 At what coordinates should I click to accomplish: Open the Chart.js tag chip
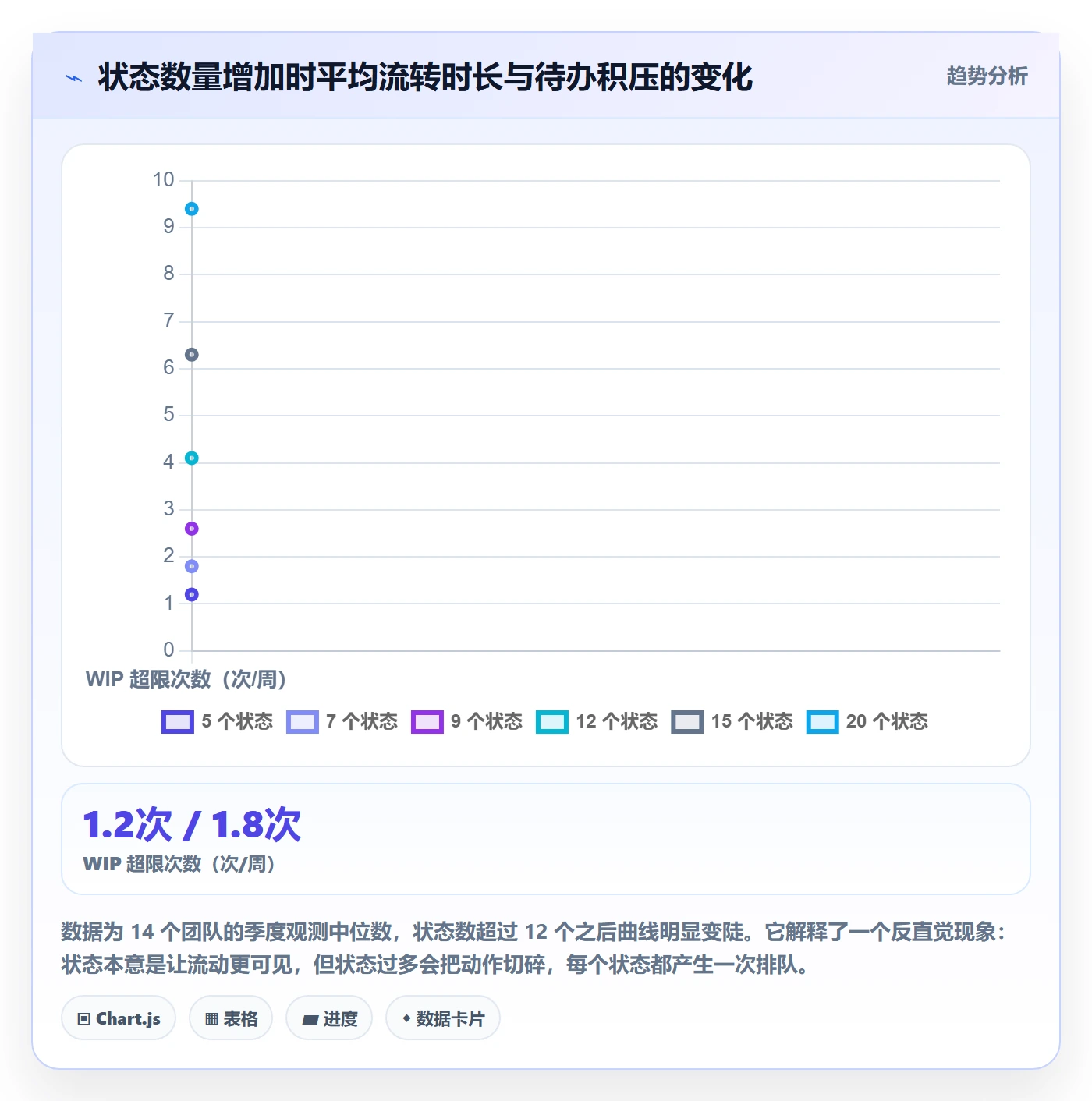tap(119, 1018)
